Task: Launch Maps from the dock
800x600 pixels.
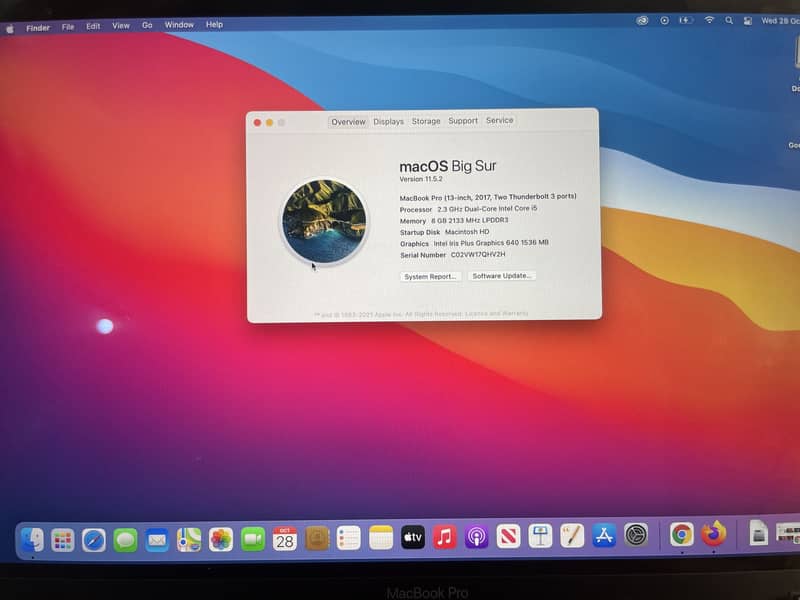Action: coord(189,539)
